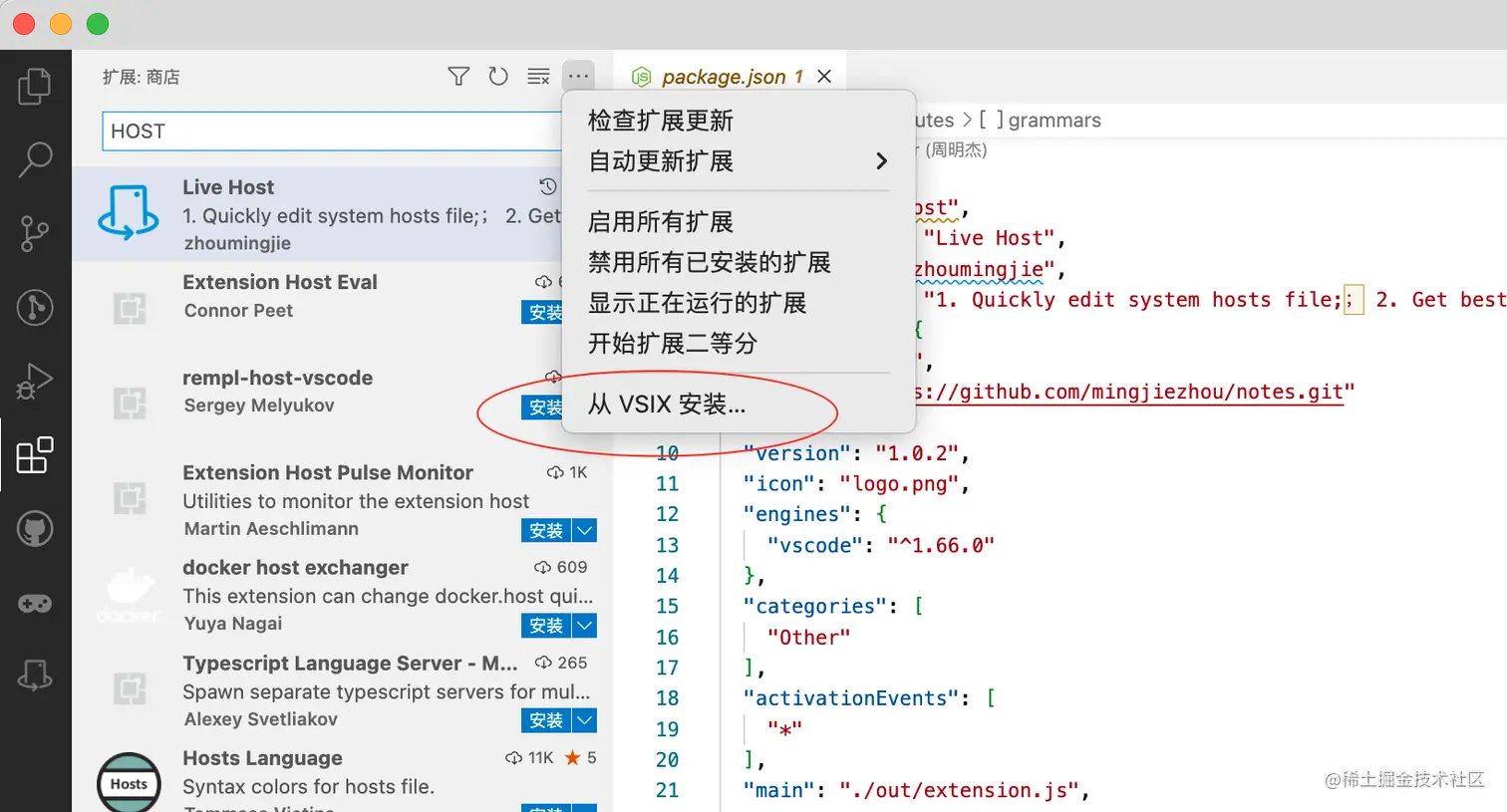This screenshot has width=1507, height=812.
Task: Refresh the extensions list
Action: [498, 77]
